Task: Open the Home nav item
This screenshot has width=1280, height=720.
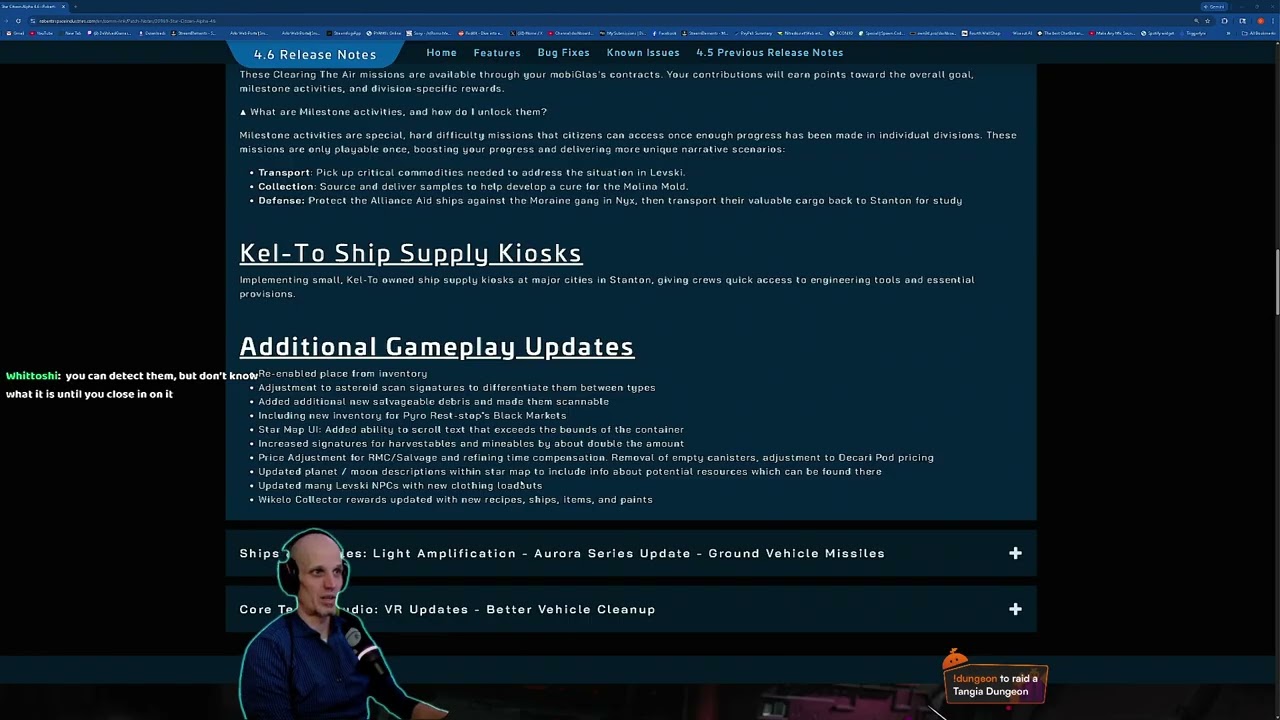Action: [x=441, y=52]
